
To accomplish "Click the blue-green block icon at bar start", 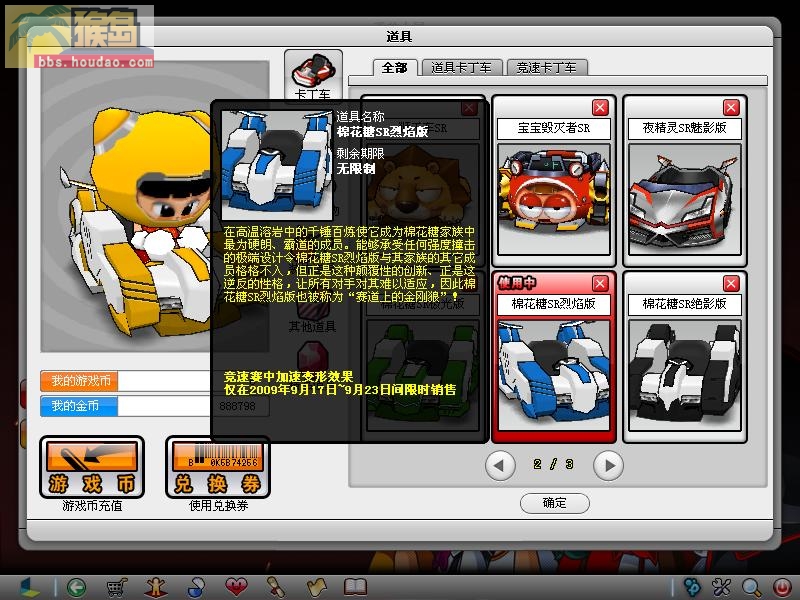I will 30,588.
